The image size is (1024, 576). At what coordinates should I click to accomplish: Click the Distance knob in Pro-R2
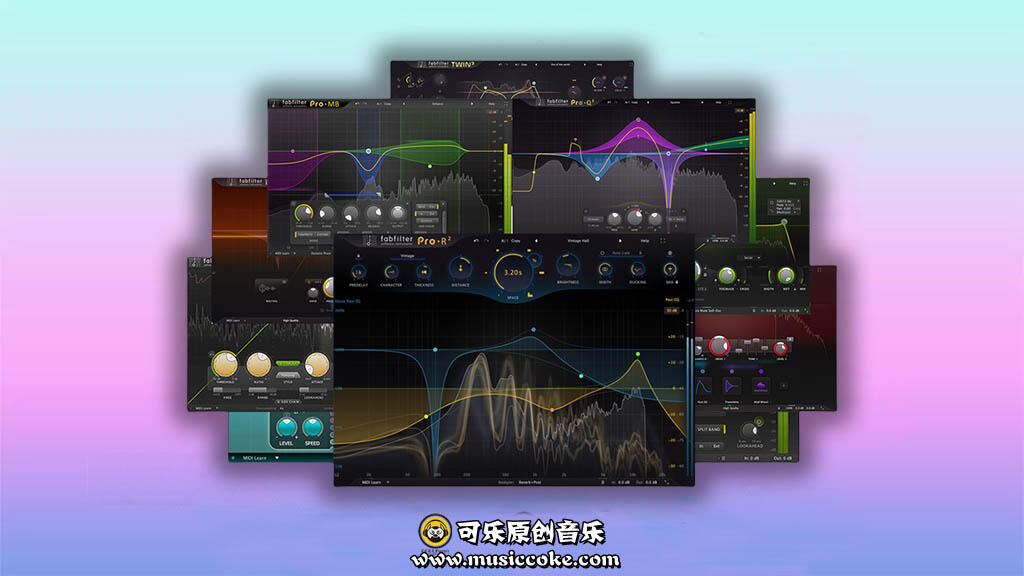pos(460,268)
